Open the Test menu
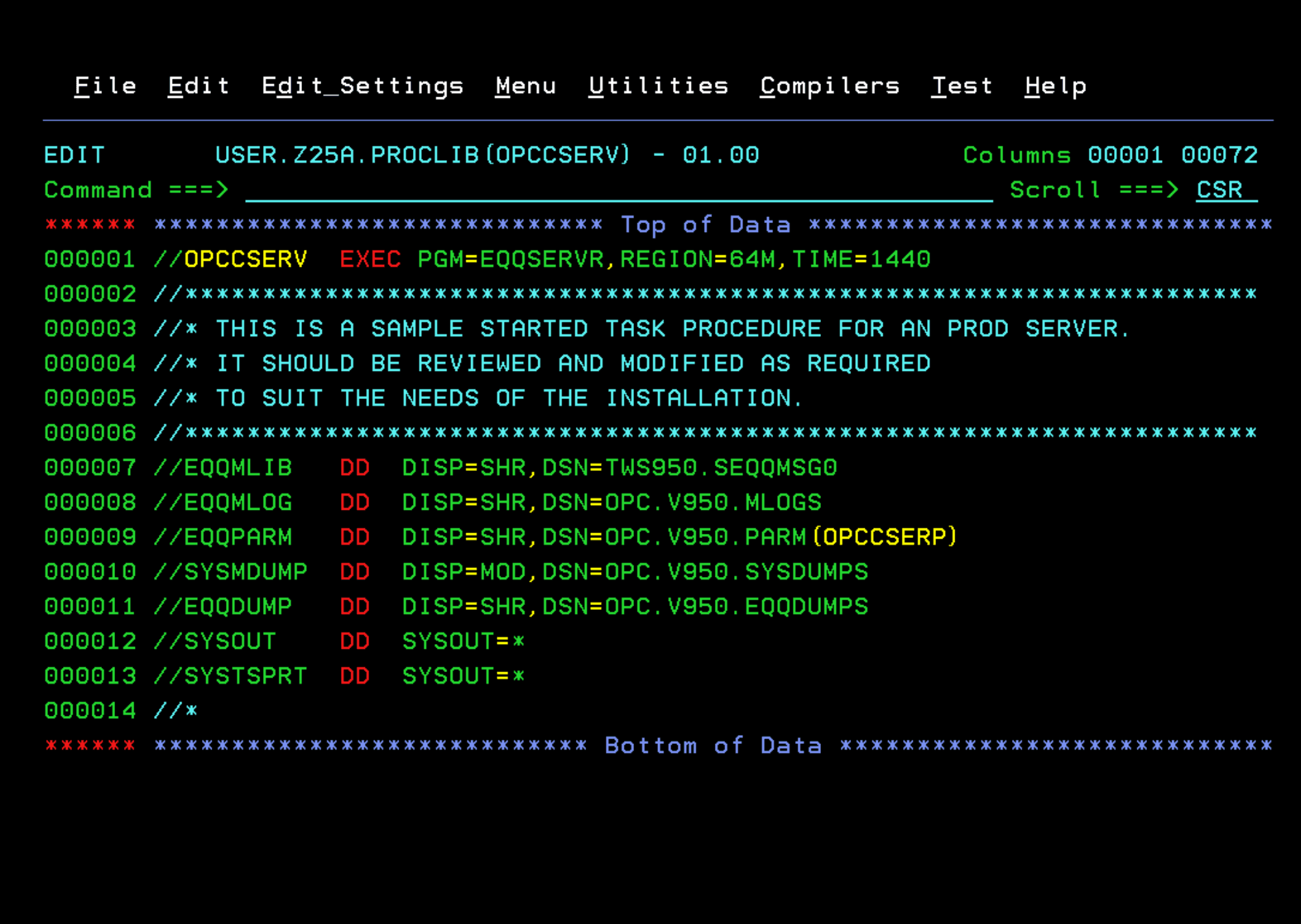The width and height of the screenshot is (1301, 924). click(962, 86)
